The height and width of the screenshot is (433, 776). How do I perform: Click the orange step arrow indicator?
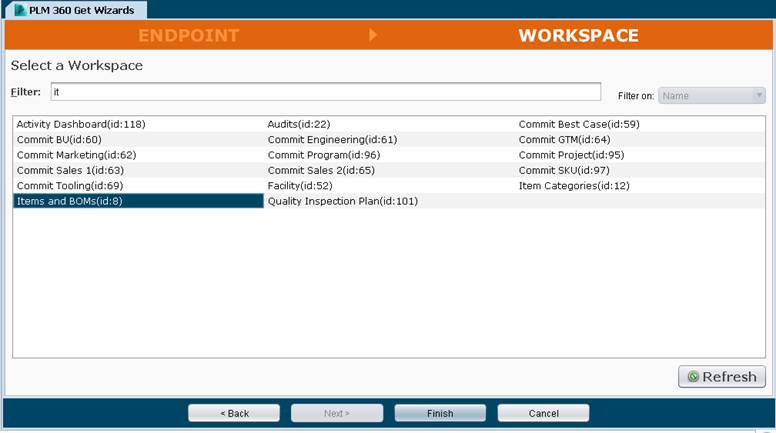(373, 35)
